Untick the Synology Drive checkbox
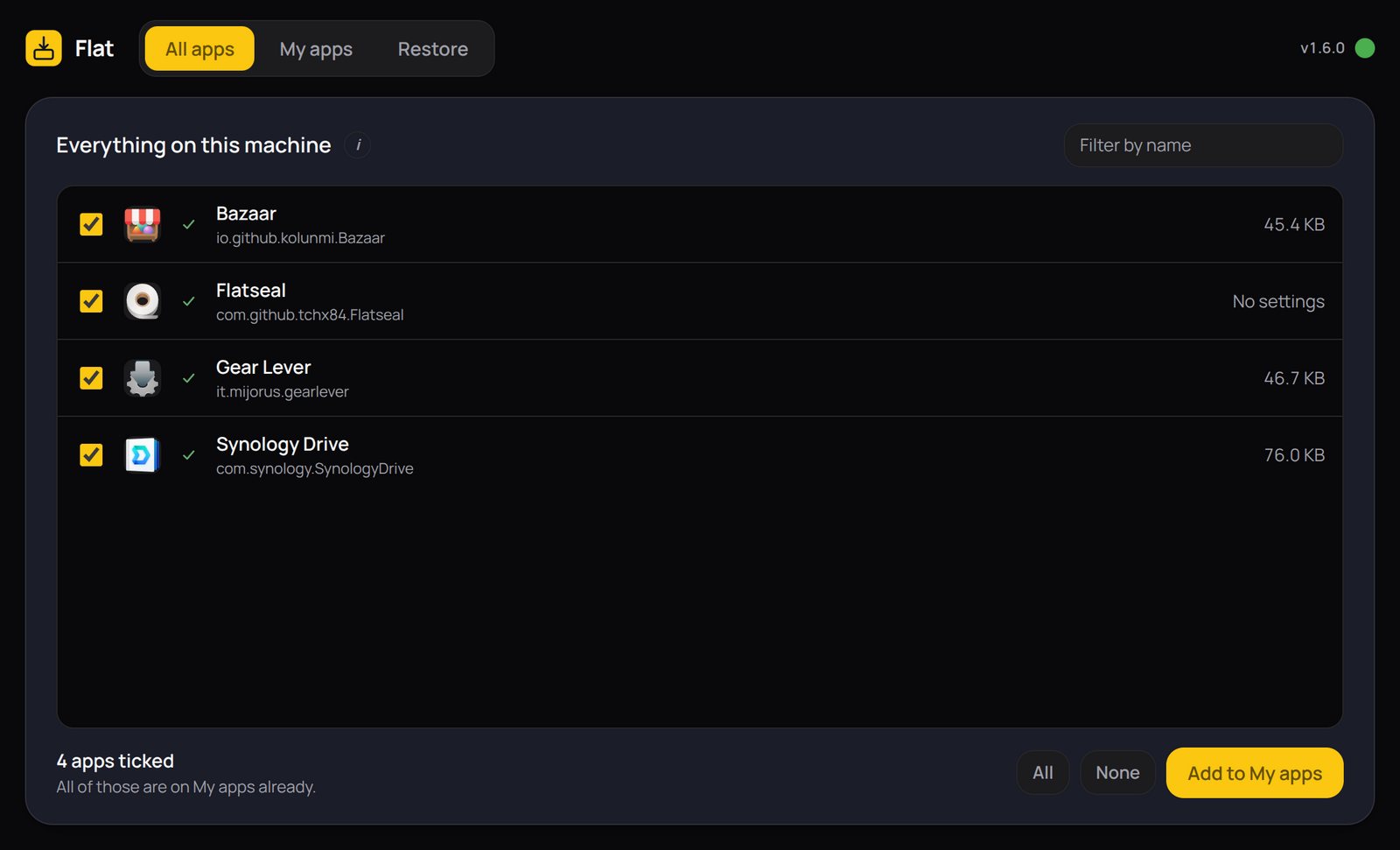Viewport: 1400px width, 850px height. [x=91, y=455]
